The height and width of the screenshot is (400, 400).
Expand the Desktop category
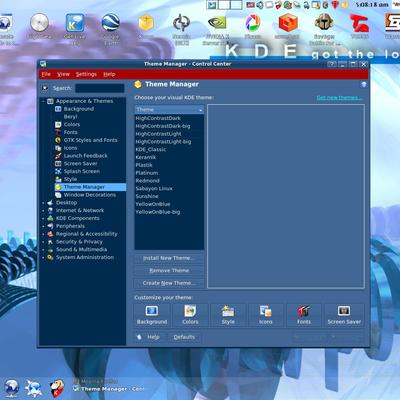click(43, 203)
